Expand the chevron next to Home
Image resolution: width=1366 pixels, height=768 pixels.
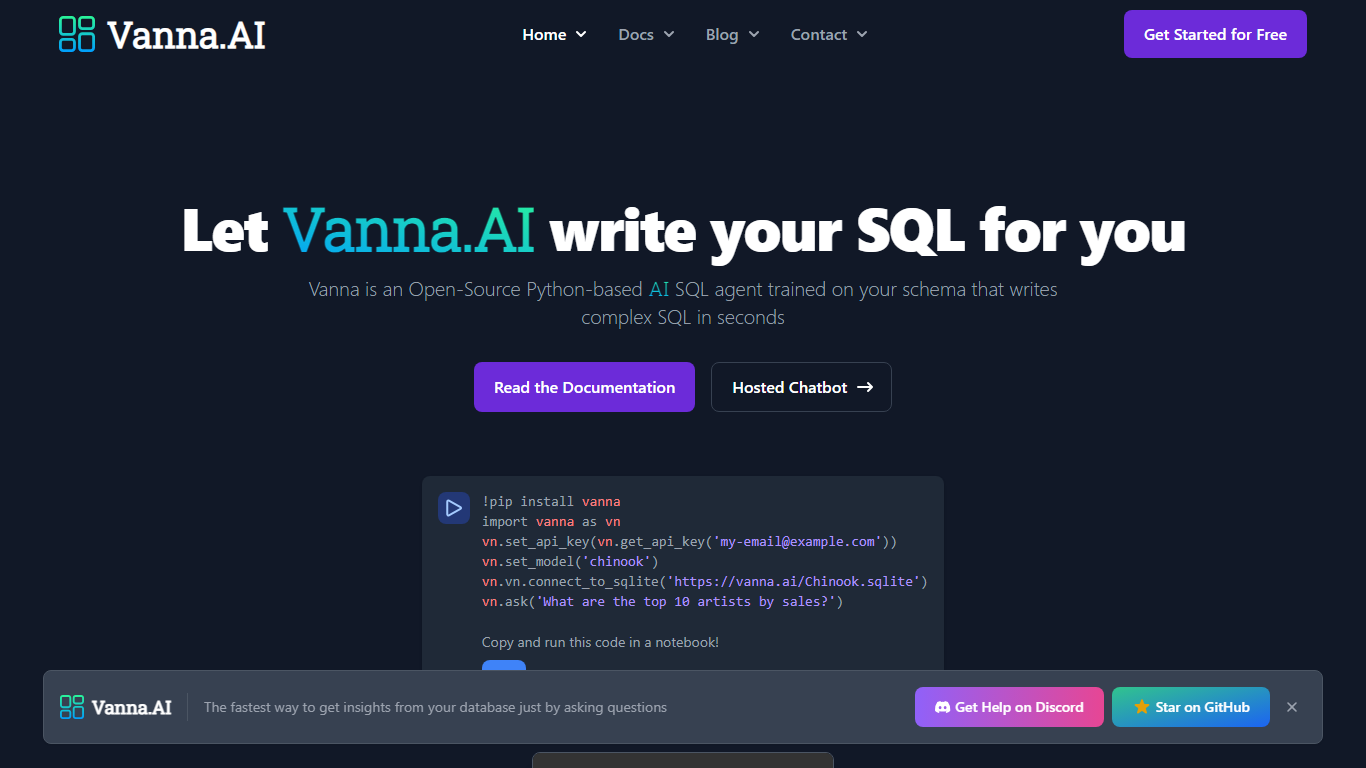coord(581,35)
